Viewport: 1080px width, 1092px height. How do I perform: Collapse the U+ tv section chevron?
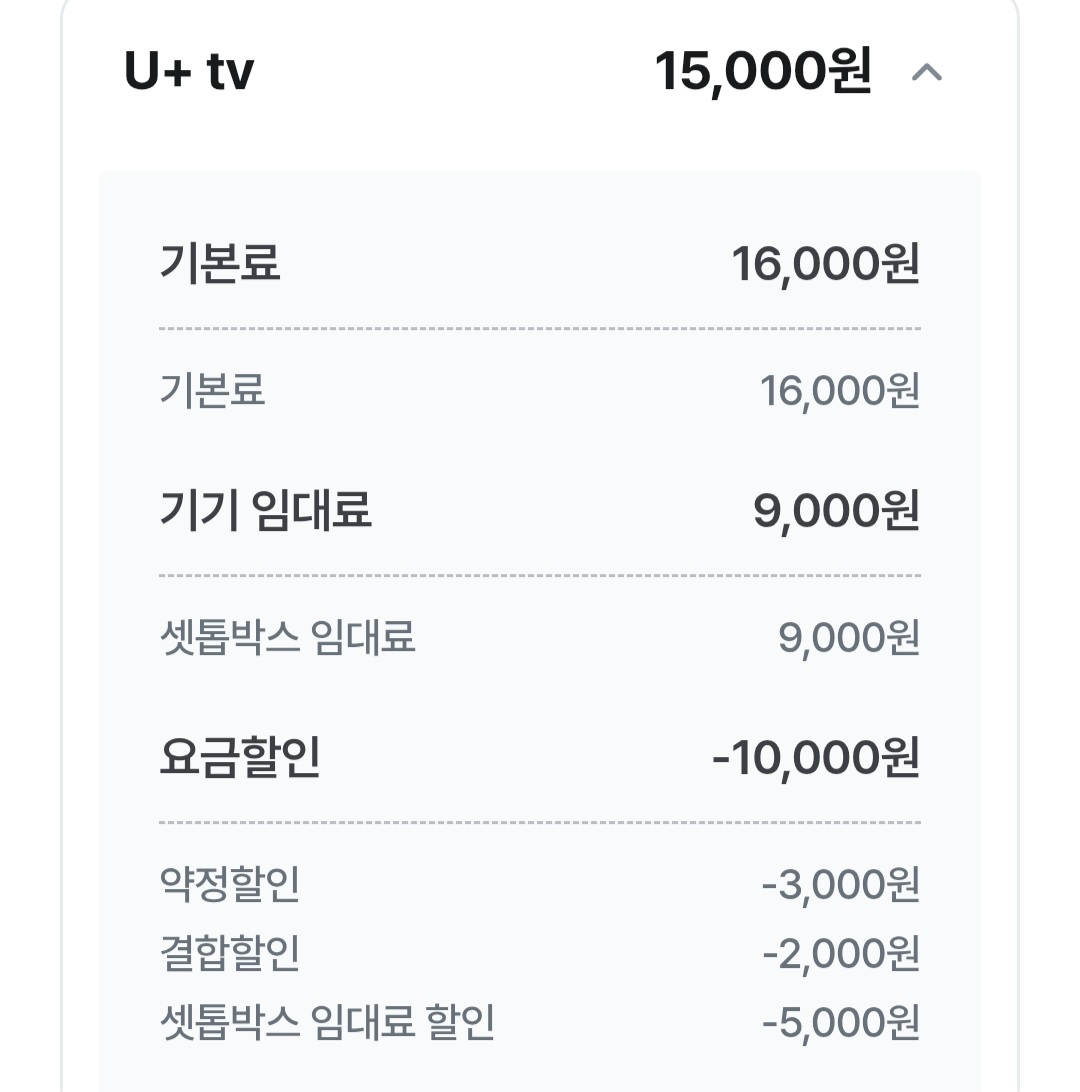[927, 73]
